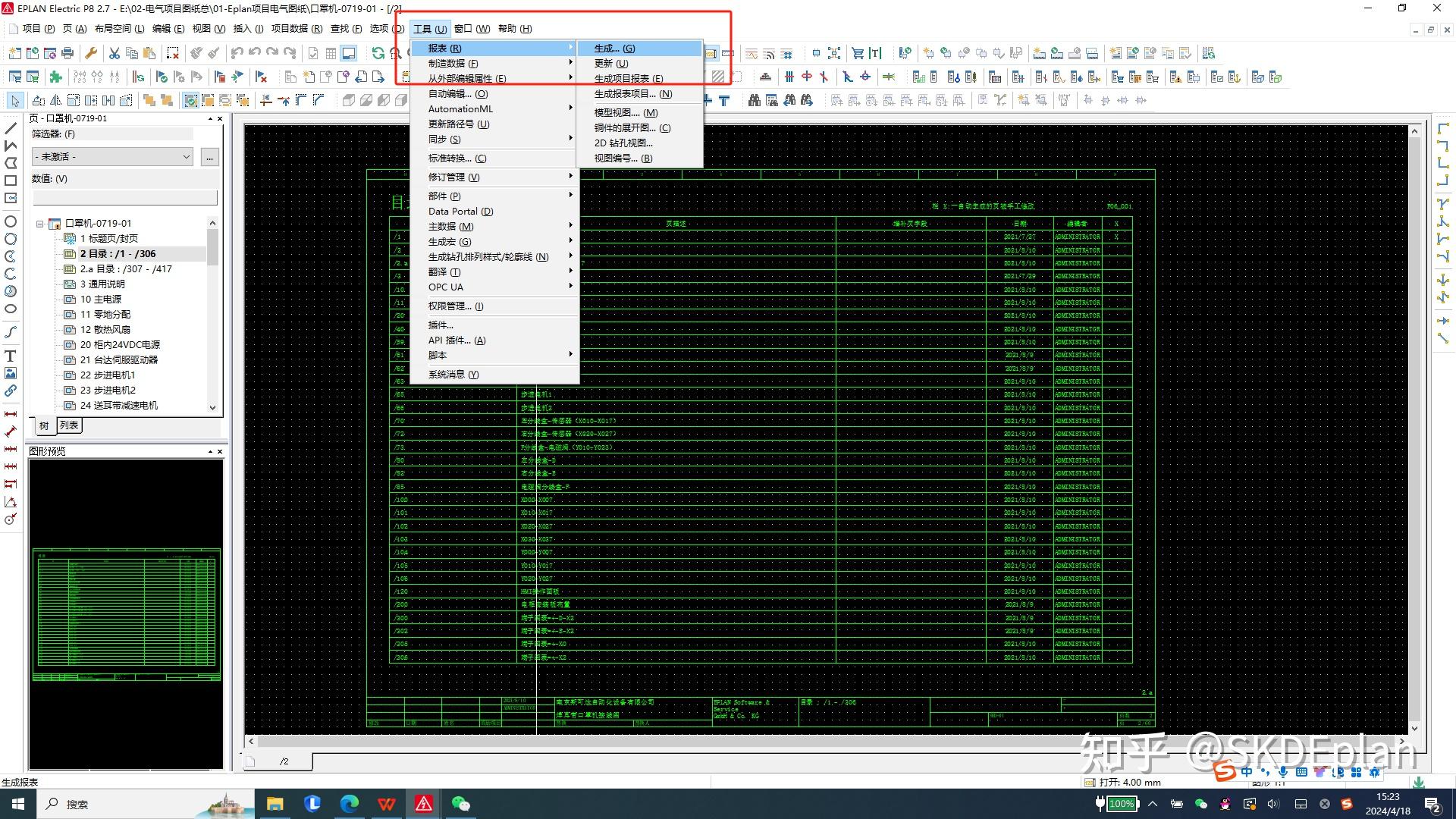Select tree item 1 标题页/封页
The width and height of the screenshot is (1456, 819).
109,238
